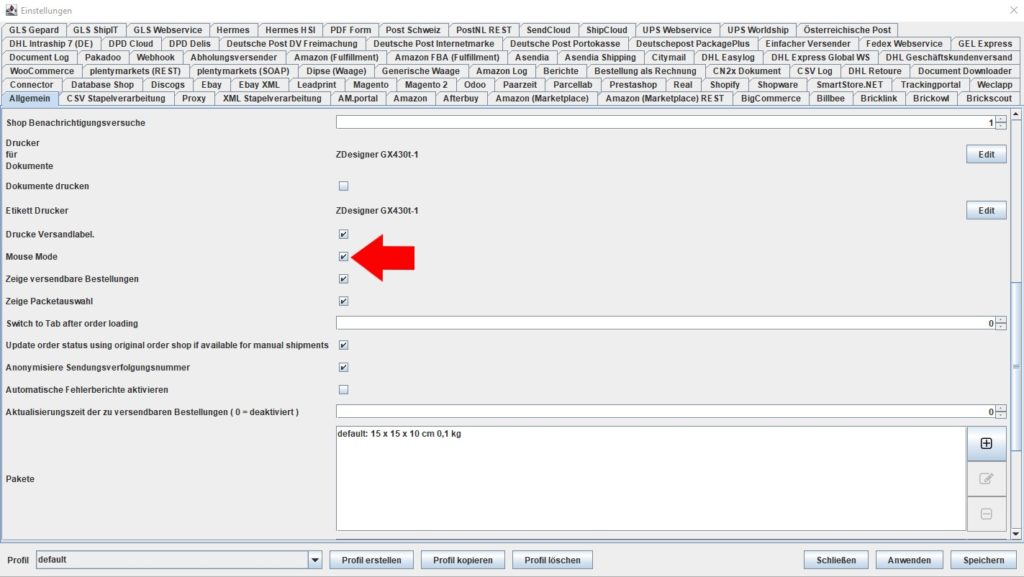The image size is (1024, 577).
Task: Click the scrollbar up arrow
Action: pos(1016,114)
